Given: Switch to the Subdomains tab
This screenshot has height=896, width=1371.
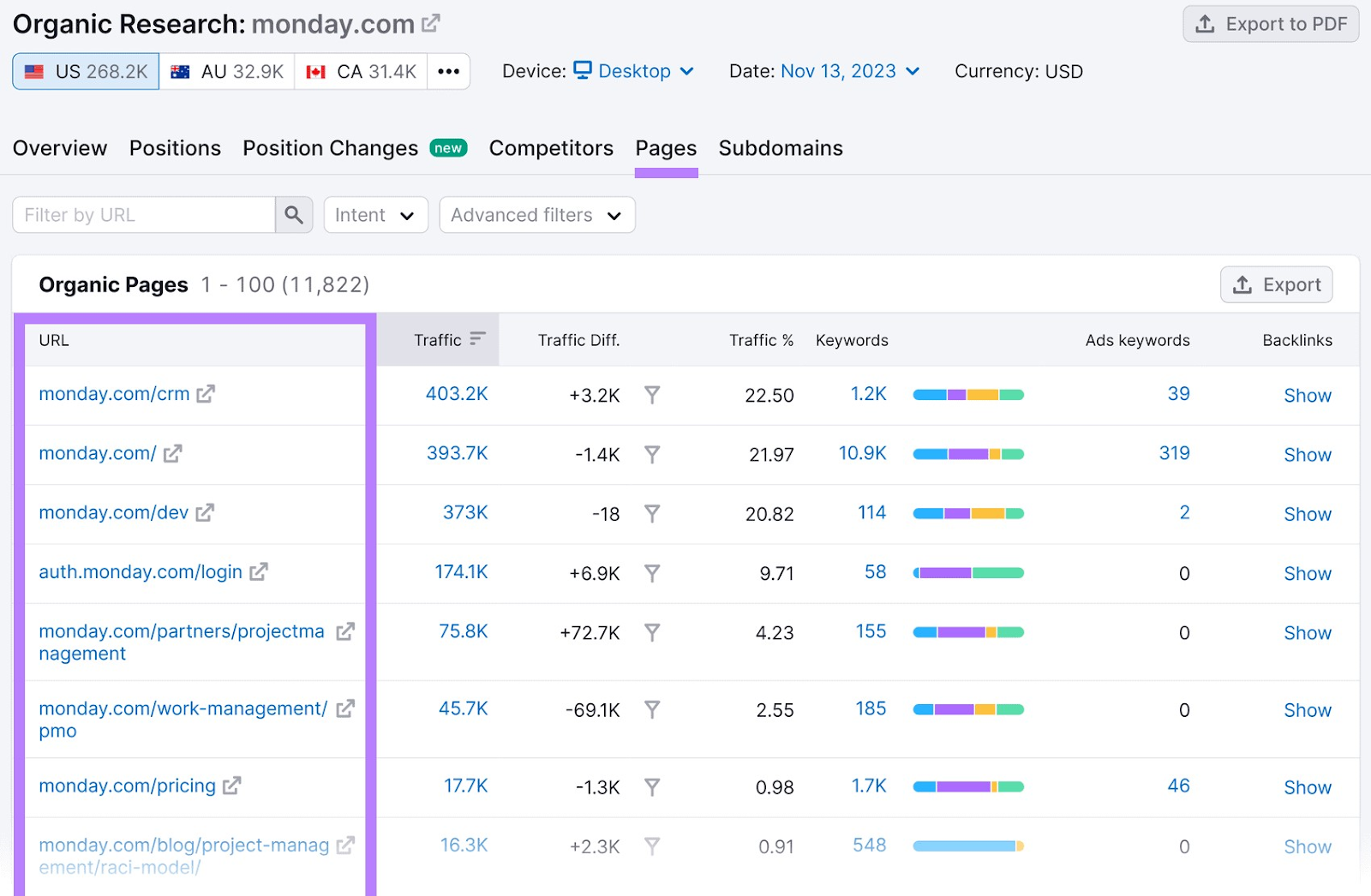Looking at the screenshot, I should click(781, 148).
